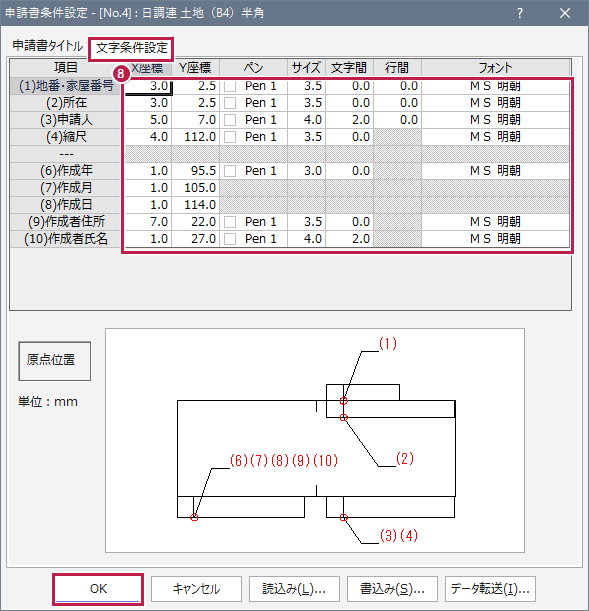Click red origin marker for item (1)
589x611 pixels.
[x=343, y=401]
